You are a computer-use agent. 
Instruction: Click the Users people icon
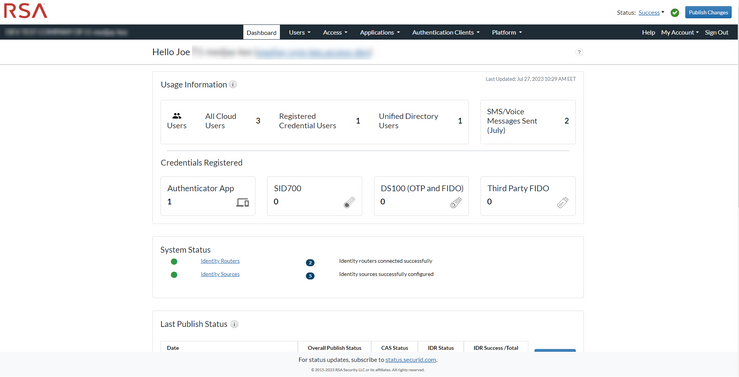pyautogui.click(x=177, y=115)
